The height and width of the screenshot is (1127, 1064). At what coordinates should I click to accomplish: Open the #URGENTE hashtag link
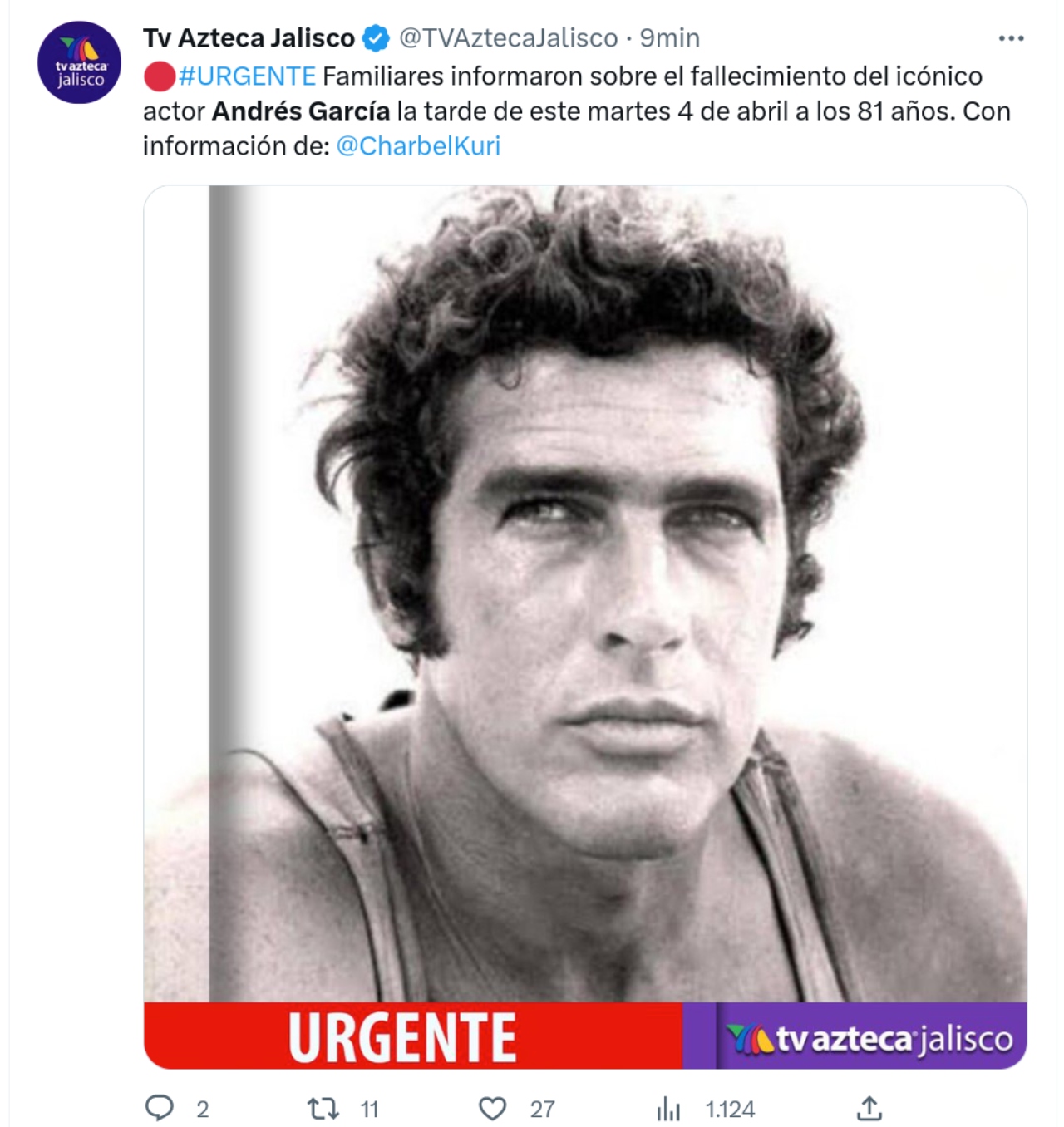tap(247, 76)
